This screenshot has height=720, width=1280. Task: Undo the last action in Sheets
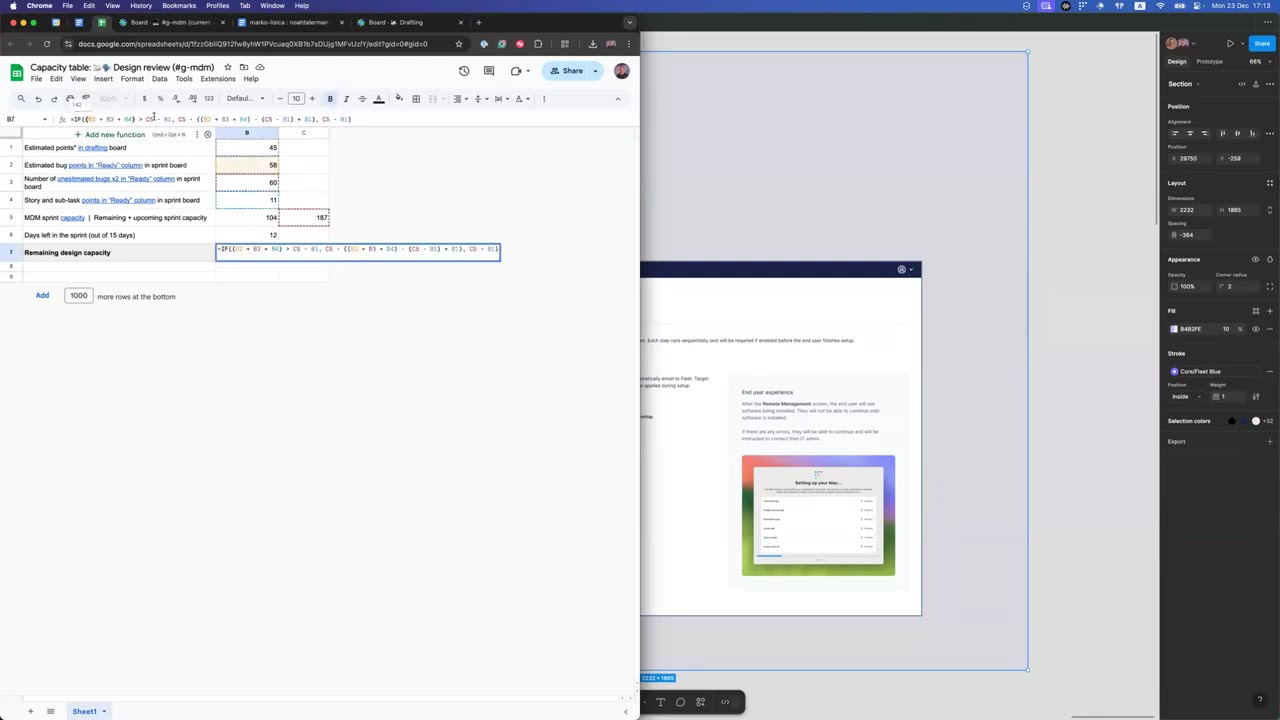[x=38, y=99]
